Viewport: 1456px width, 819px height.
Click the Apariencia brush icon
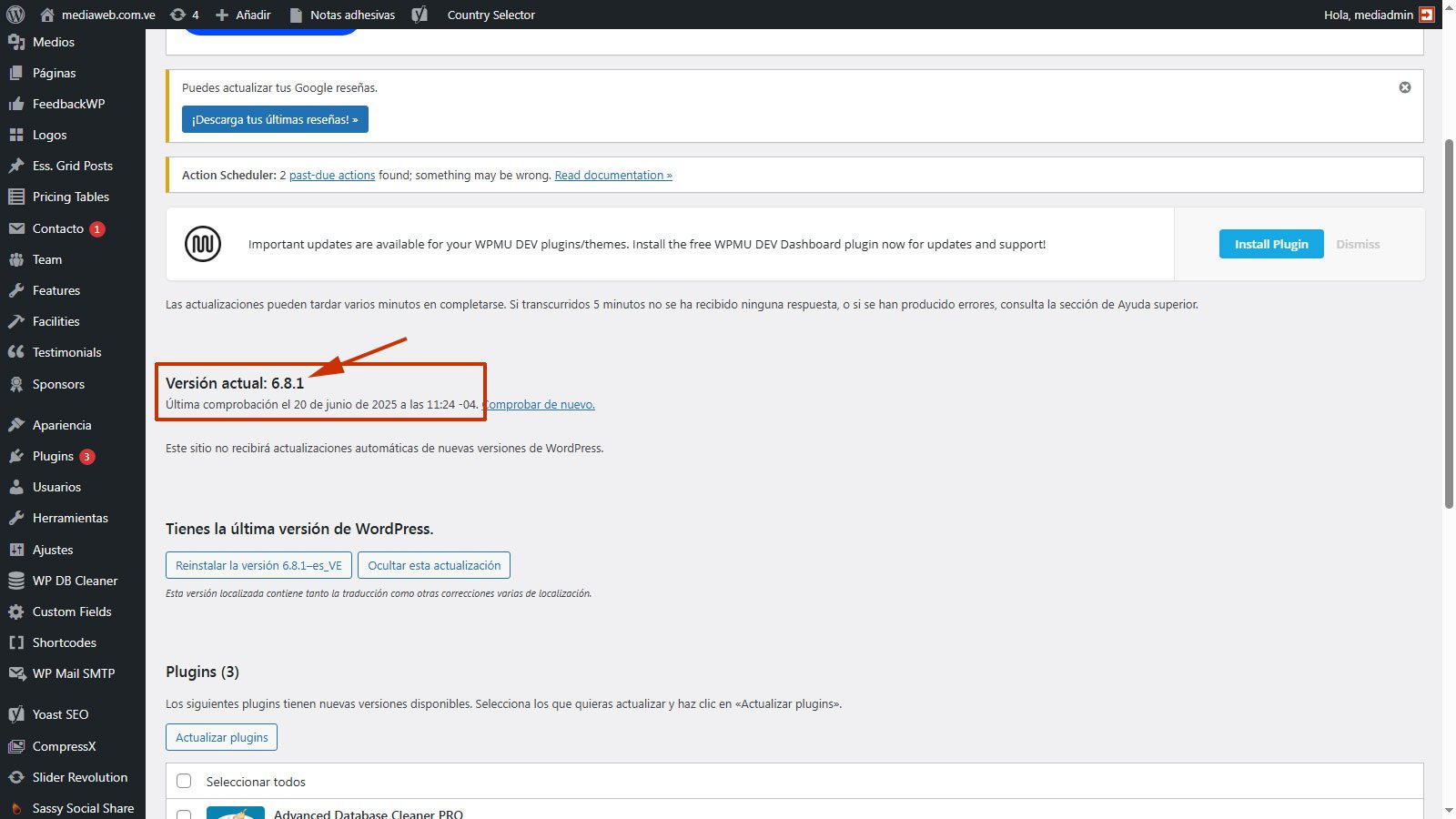[16, 425]
